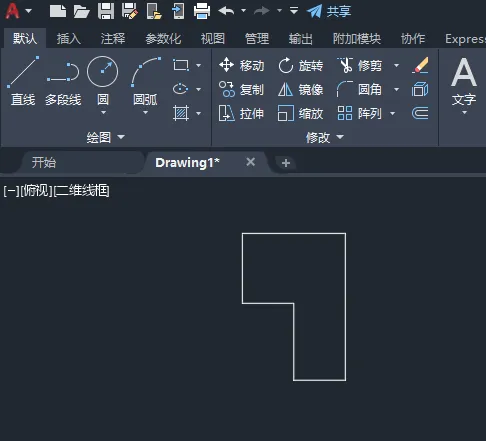Select the Hatch fill tool

click(x=181, y=113)
